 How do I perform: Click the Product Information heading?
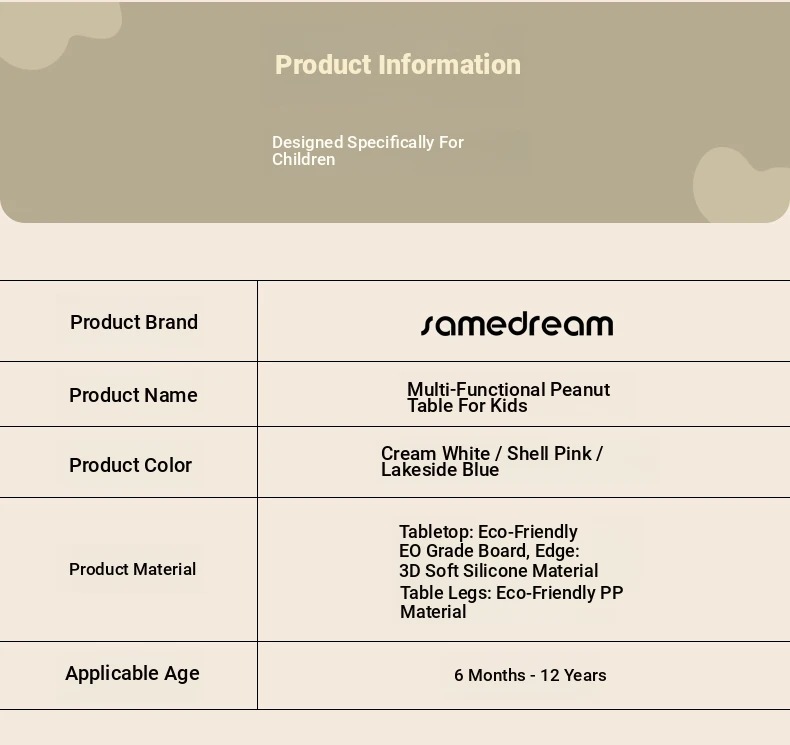click(398, 65)
